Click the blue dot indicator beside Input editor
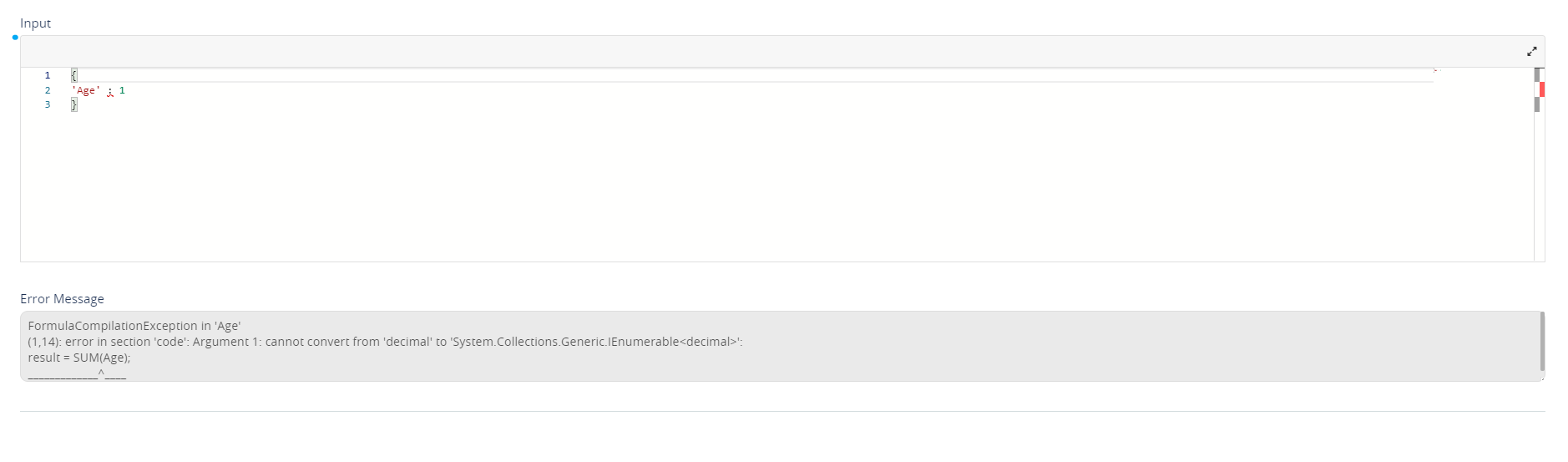 15,38
